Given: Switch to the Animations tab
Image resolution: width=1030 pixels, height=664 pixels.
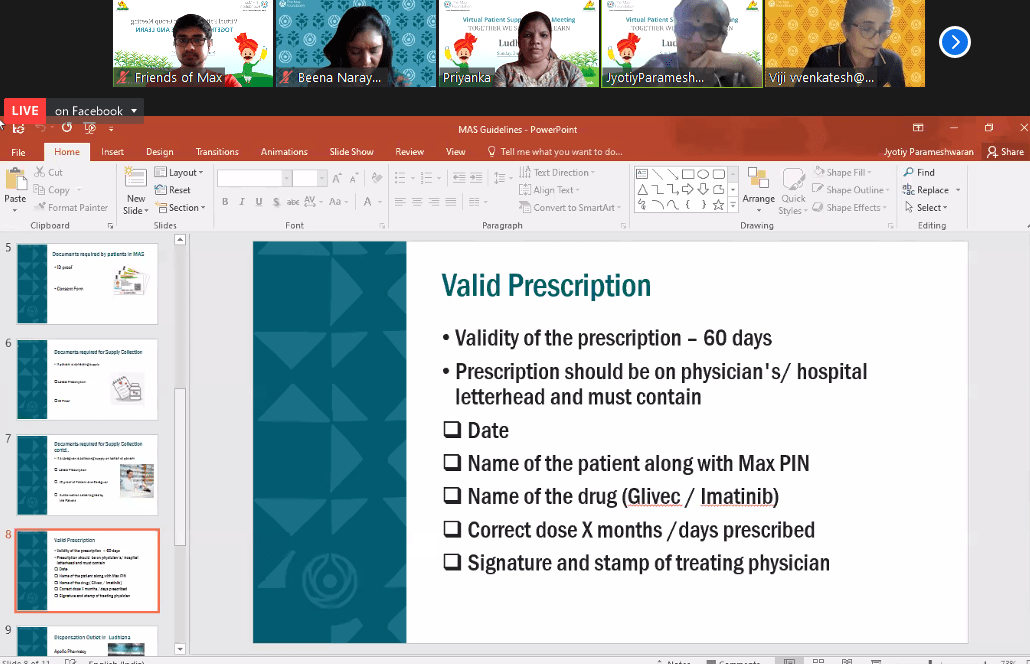Looking at the screenshot, I should tap(284, 152).
